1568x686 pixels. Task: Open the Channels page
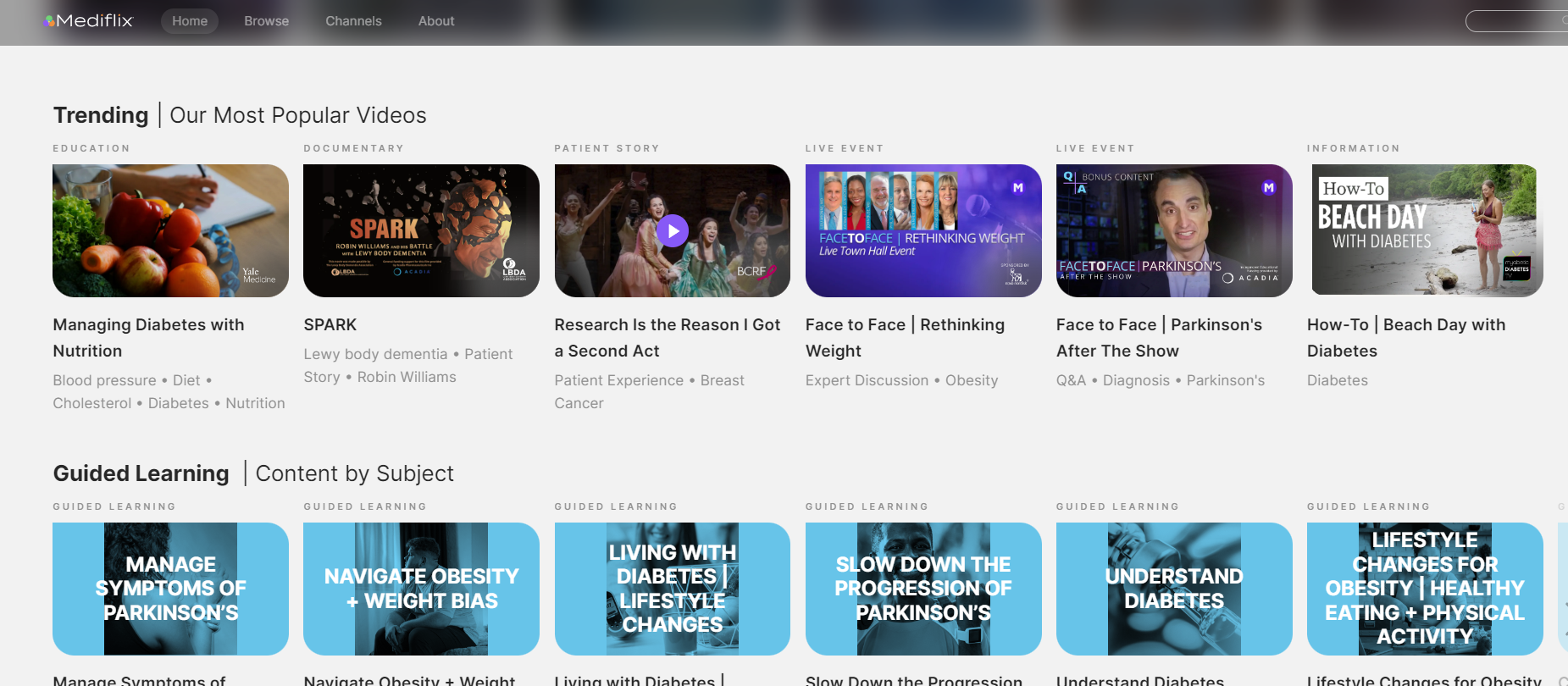pos(353,21)
